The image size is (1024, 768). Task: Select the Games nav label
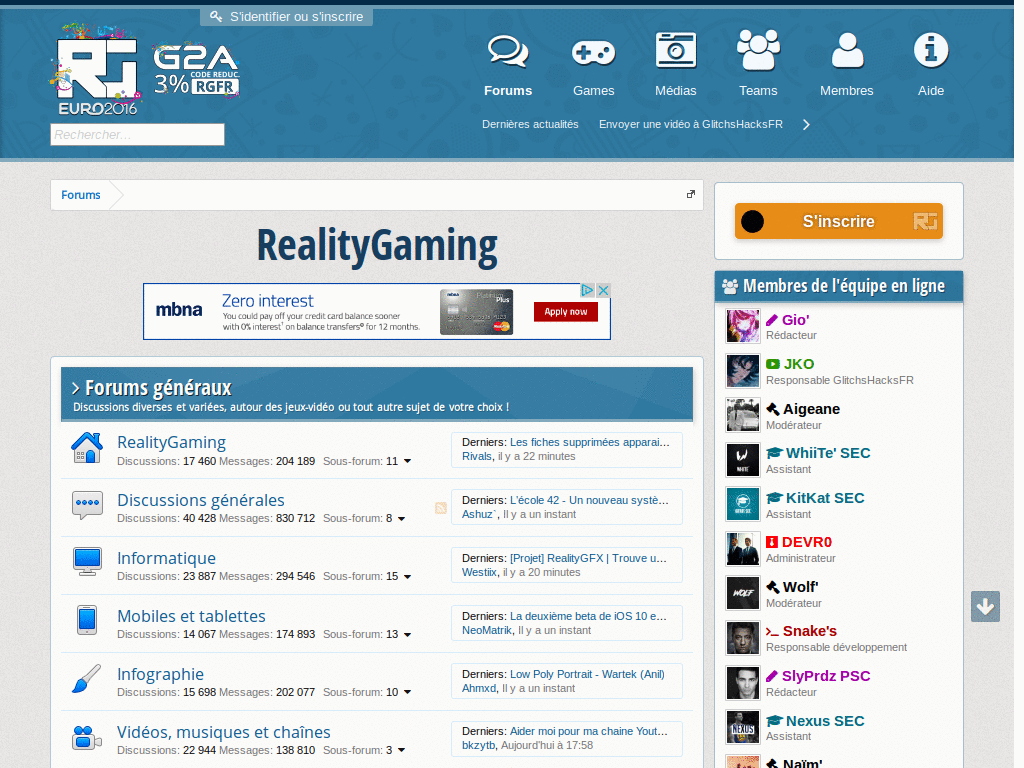click(x=594, y=91)
